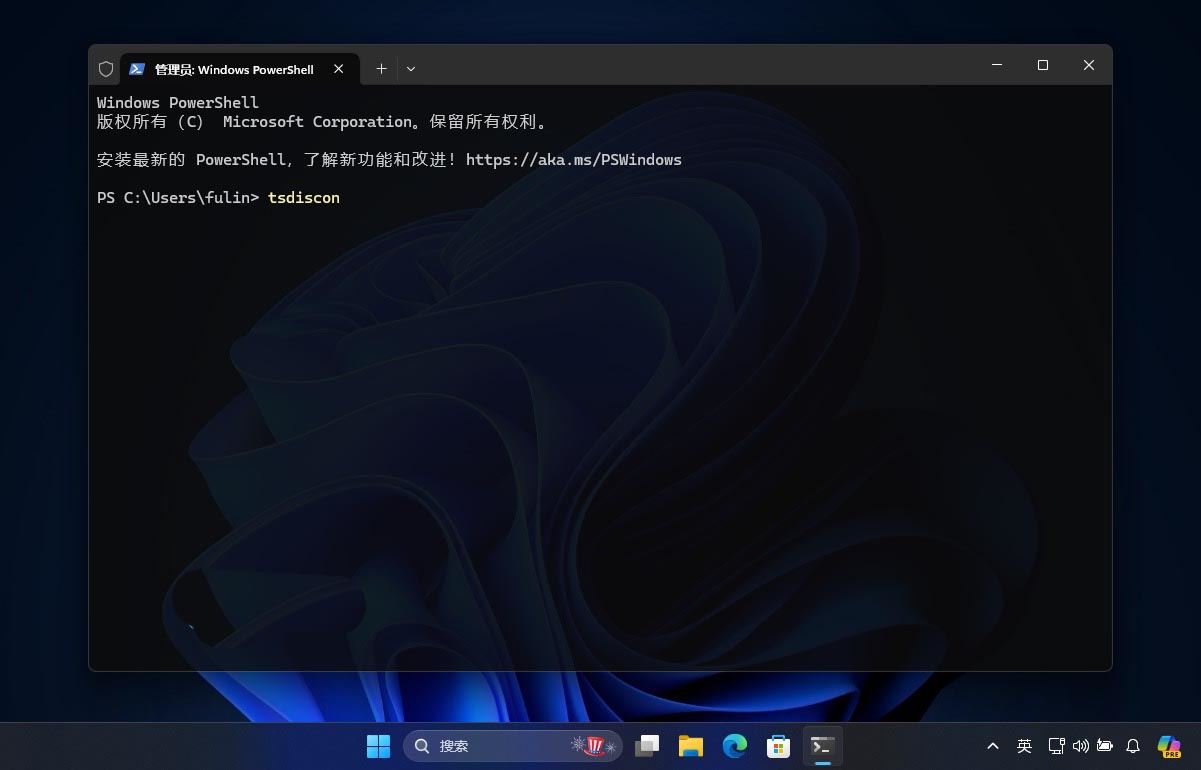Open the Copilot preview icon
The width and height of the screenshot is (1201, 770).
point(1169,746)
